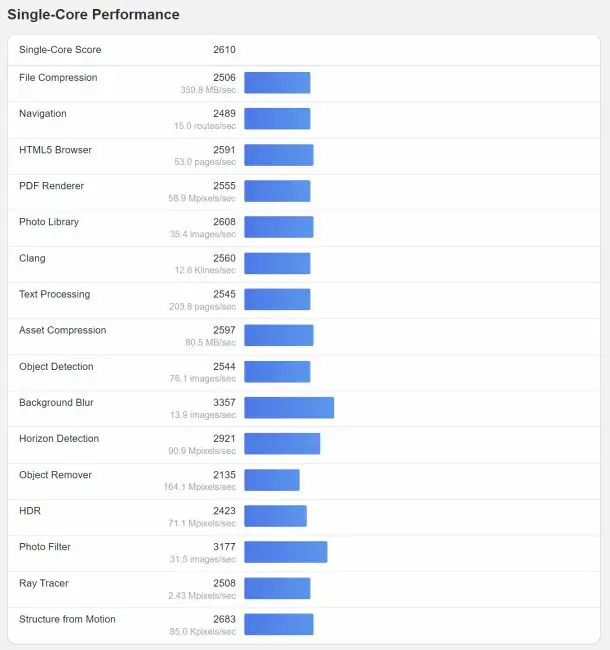Click the 13.9 images/sec Background Blur rate
Image resolution: width=610 pixels, height=650 pixels.
coord(203,415)
